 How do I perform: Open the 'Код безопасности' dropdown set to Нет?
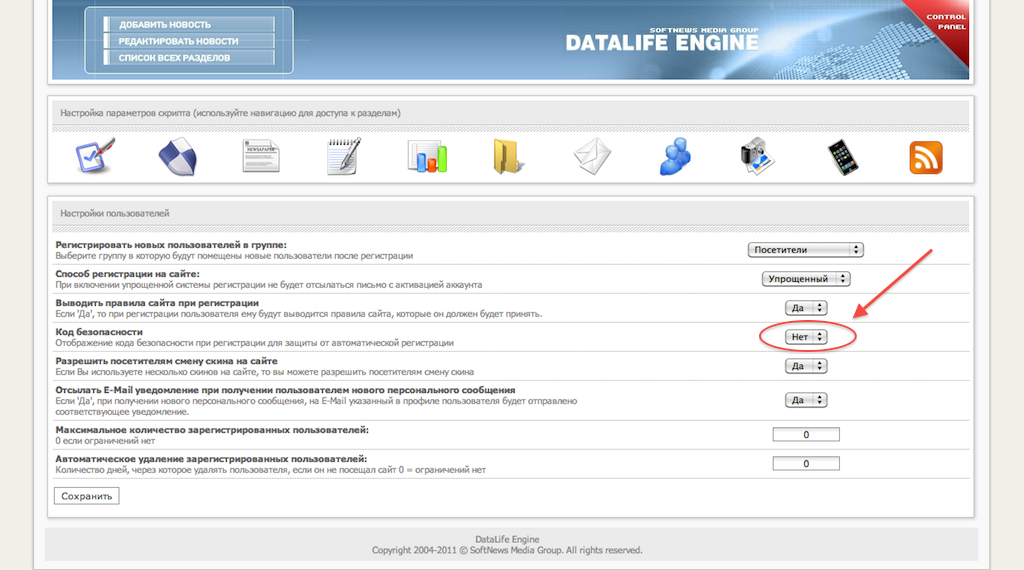pyautogui.click(x=806, y=337)
